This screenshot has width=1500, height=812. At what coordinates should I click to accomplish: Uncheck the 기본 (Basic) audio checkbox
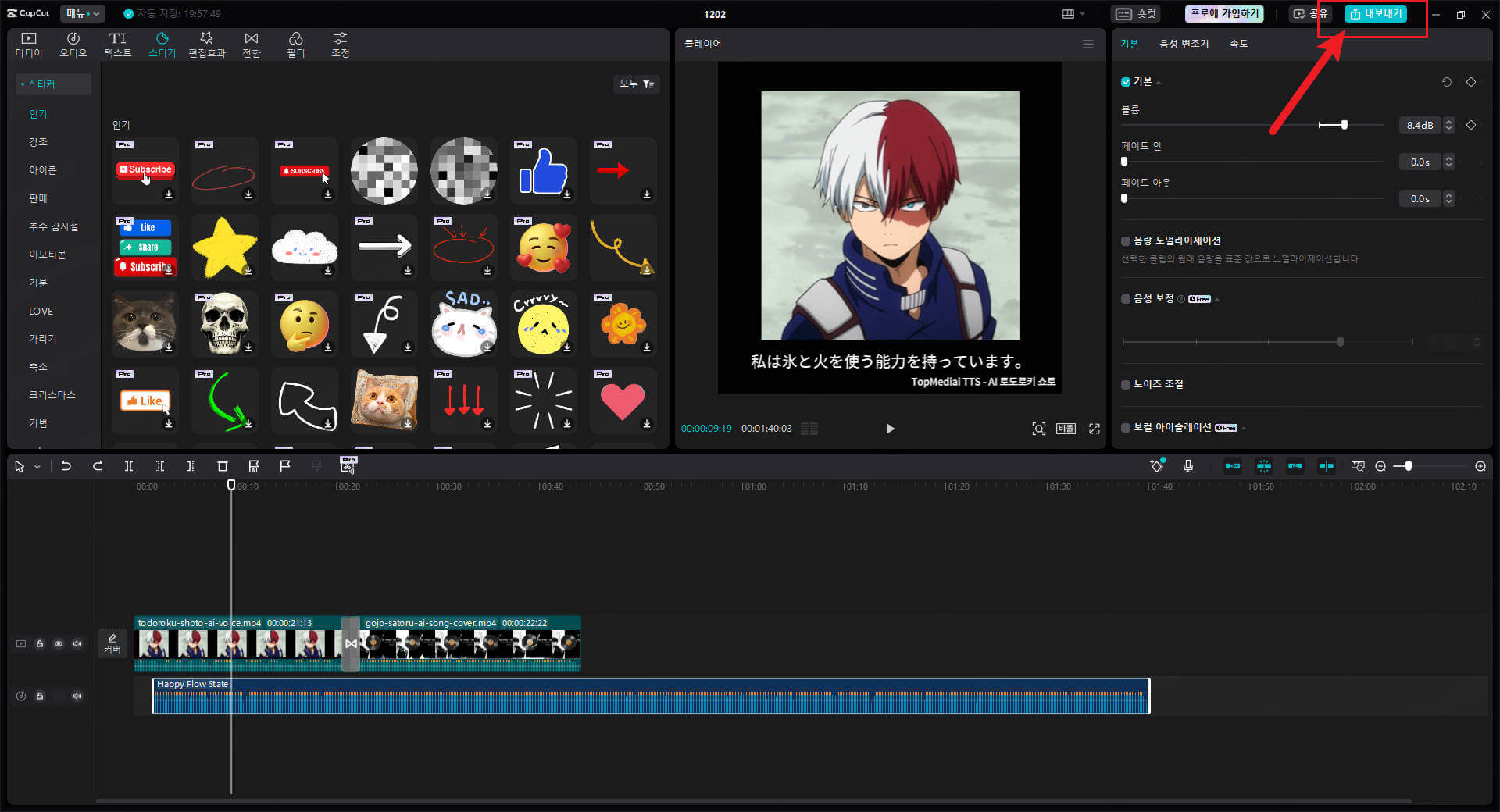pyautogui.click(x=1126, y=82)
